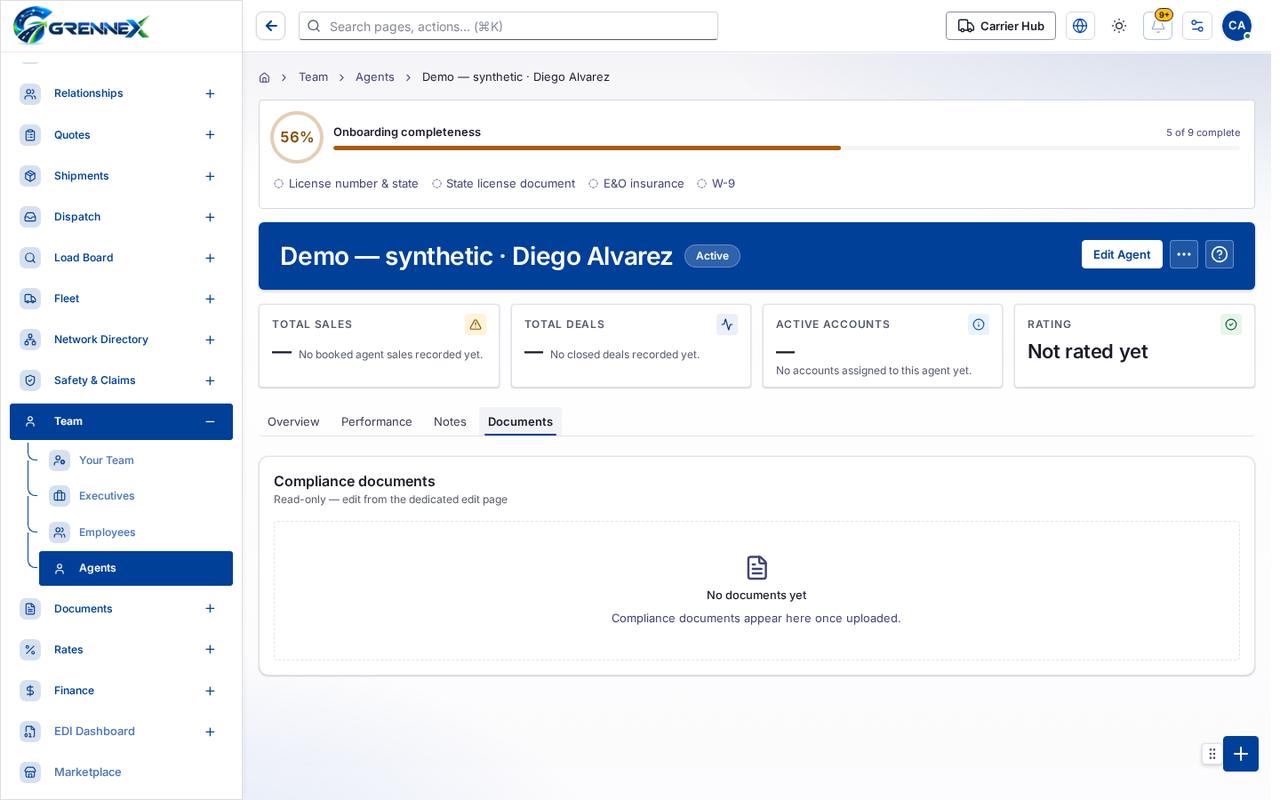Viewport: 1280px width, 800px height.
Task: Click the Relationships sidebar icon
Action: [x=30, y=93]
